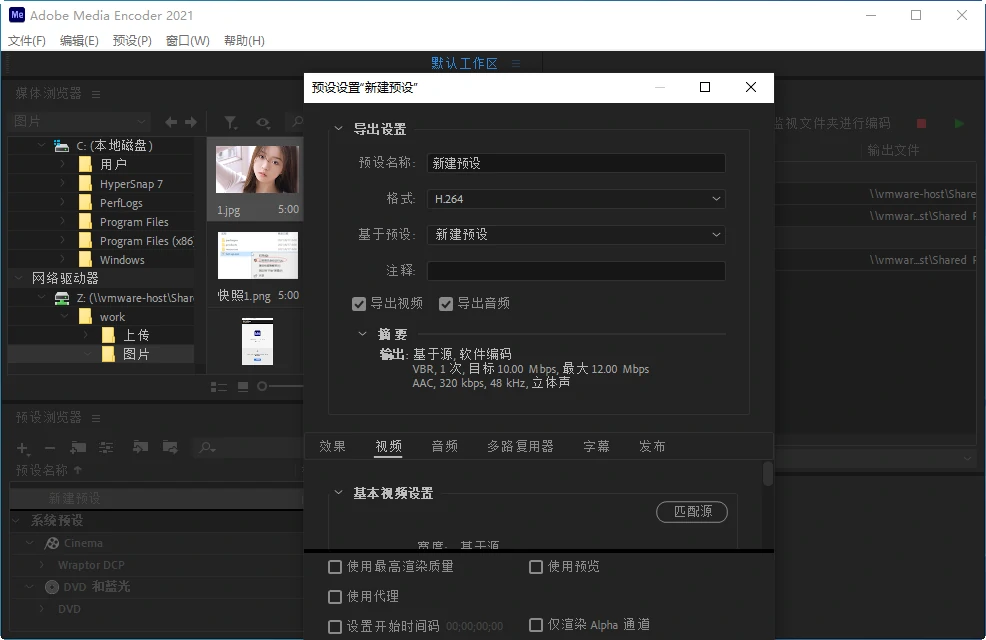Open the preset settings sliders icon
The height and width of the screenshot is (640, 986).
[x=106, y=447]
